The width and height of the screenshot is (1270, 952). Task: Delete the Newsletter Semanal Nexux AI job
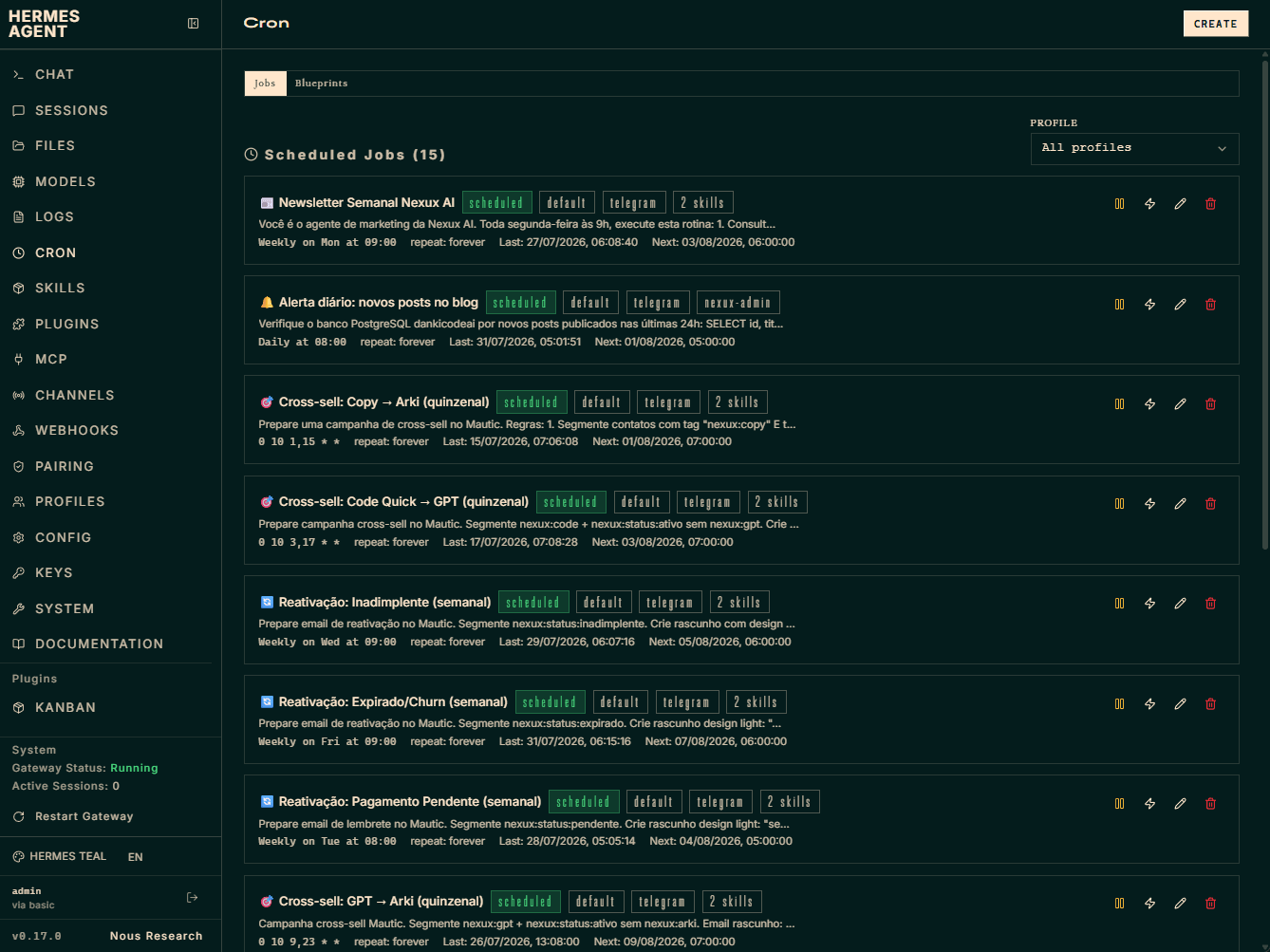coord(1211,204)
